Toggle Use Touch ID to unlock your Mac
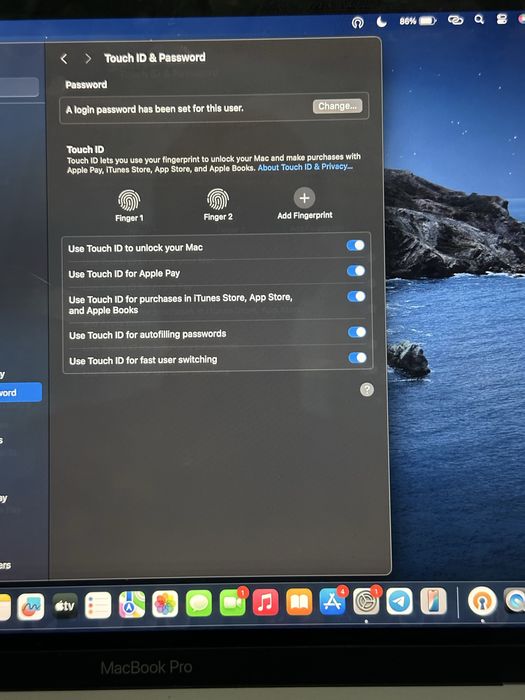The image size is (525, 700). click(x=356, y=245)
